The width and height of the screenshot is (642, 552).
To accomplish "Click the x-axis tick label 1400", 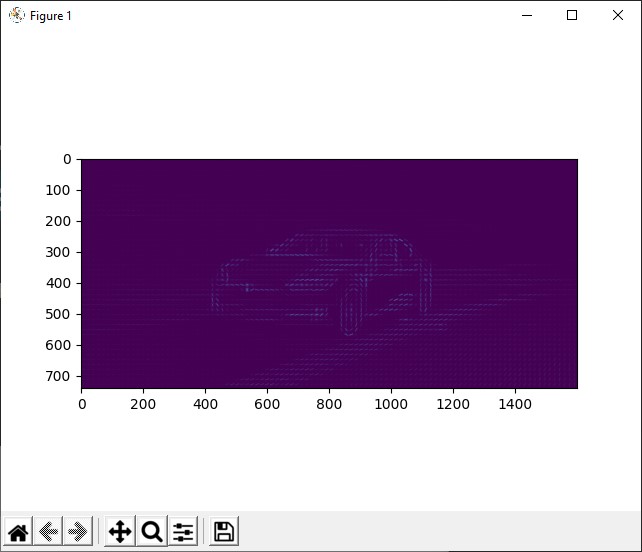I will click(x=515, y=404).
